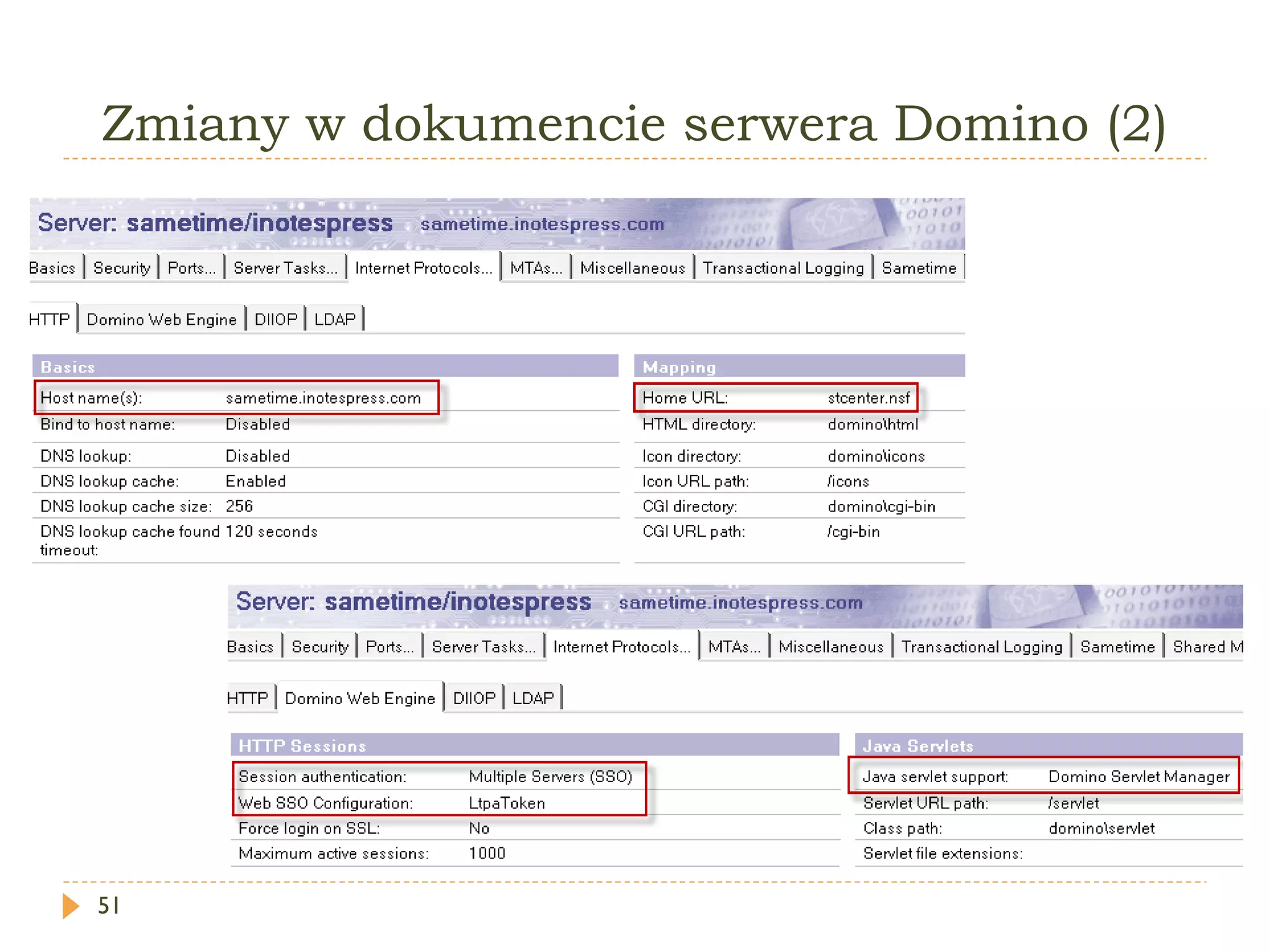Click Force login on SSL value No

pos(479,829)
